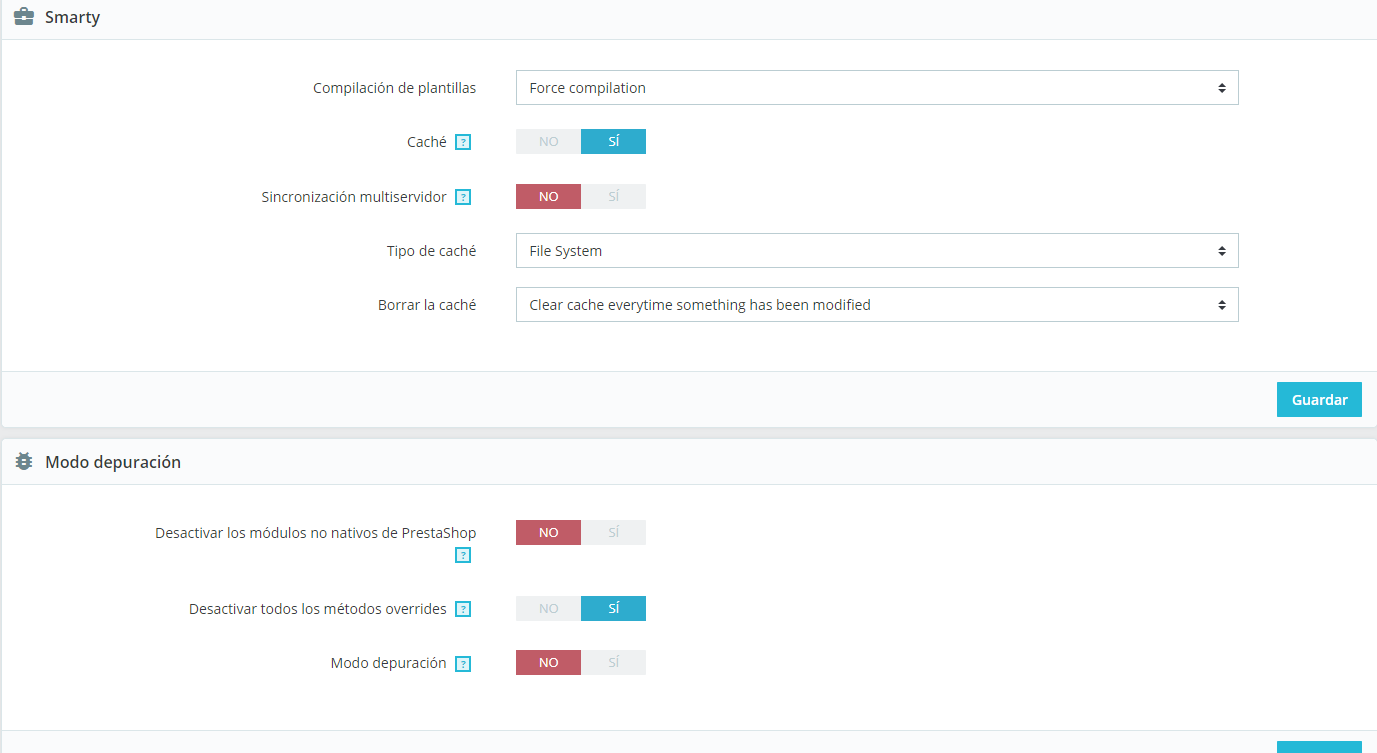Choose SÍ for Desactivar módulos no nativos
Viewport: 1377px width, 753px height.
pos(613,532)
